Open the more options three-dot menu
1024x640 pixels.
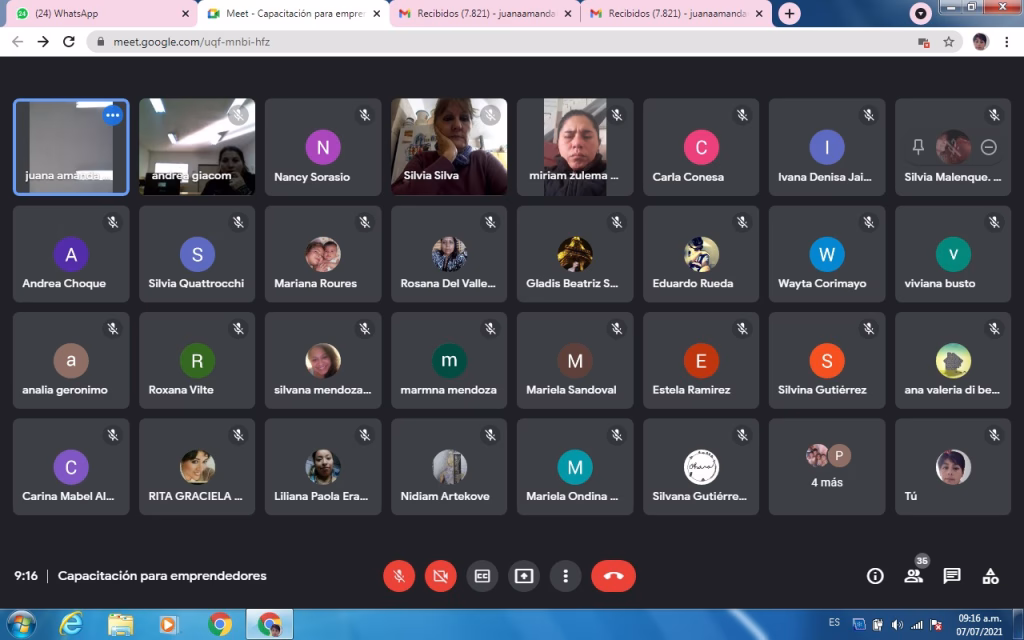tap(566, 576)
